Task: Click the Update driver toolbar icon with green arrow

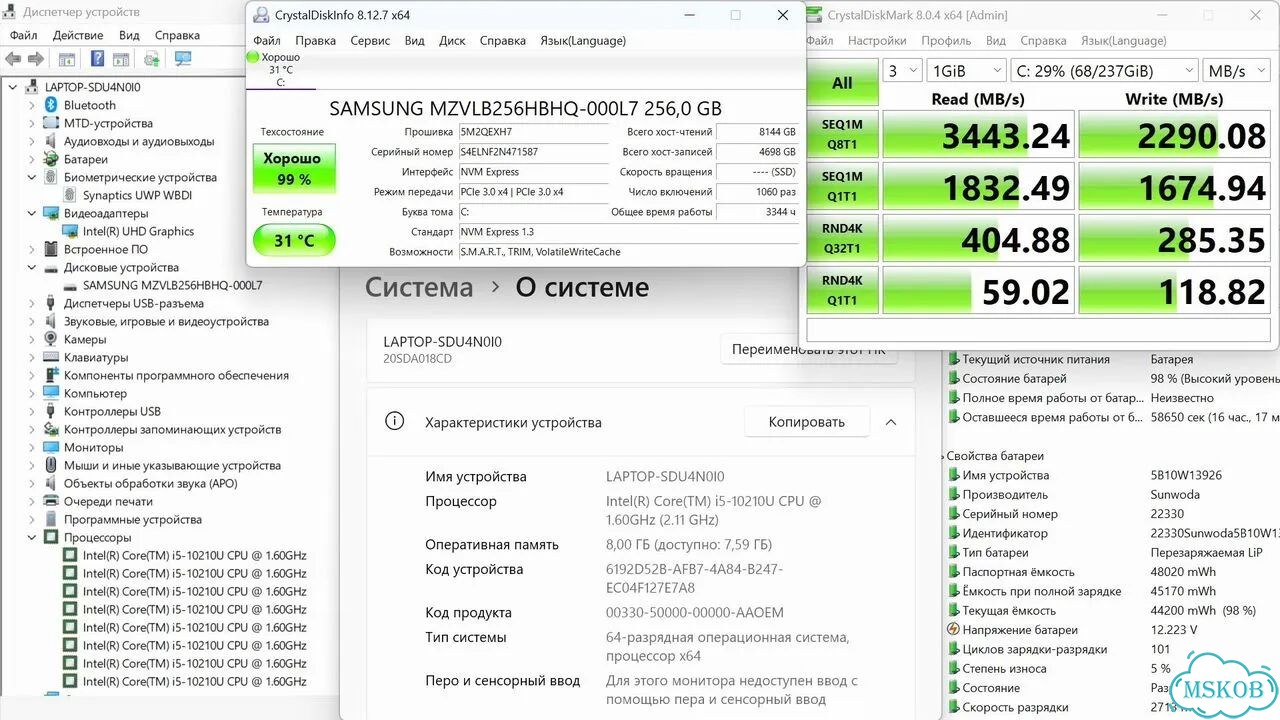Action: 152,59
